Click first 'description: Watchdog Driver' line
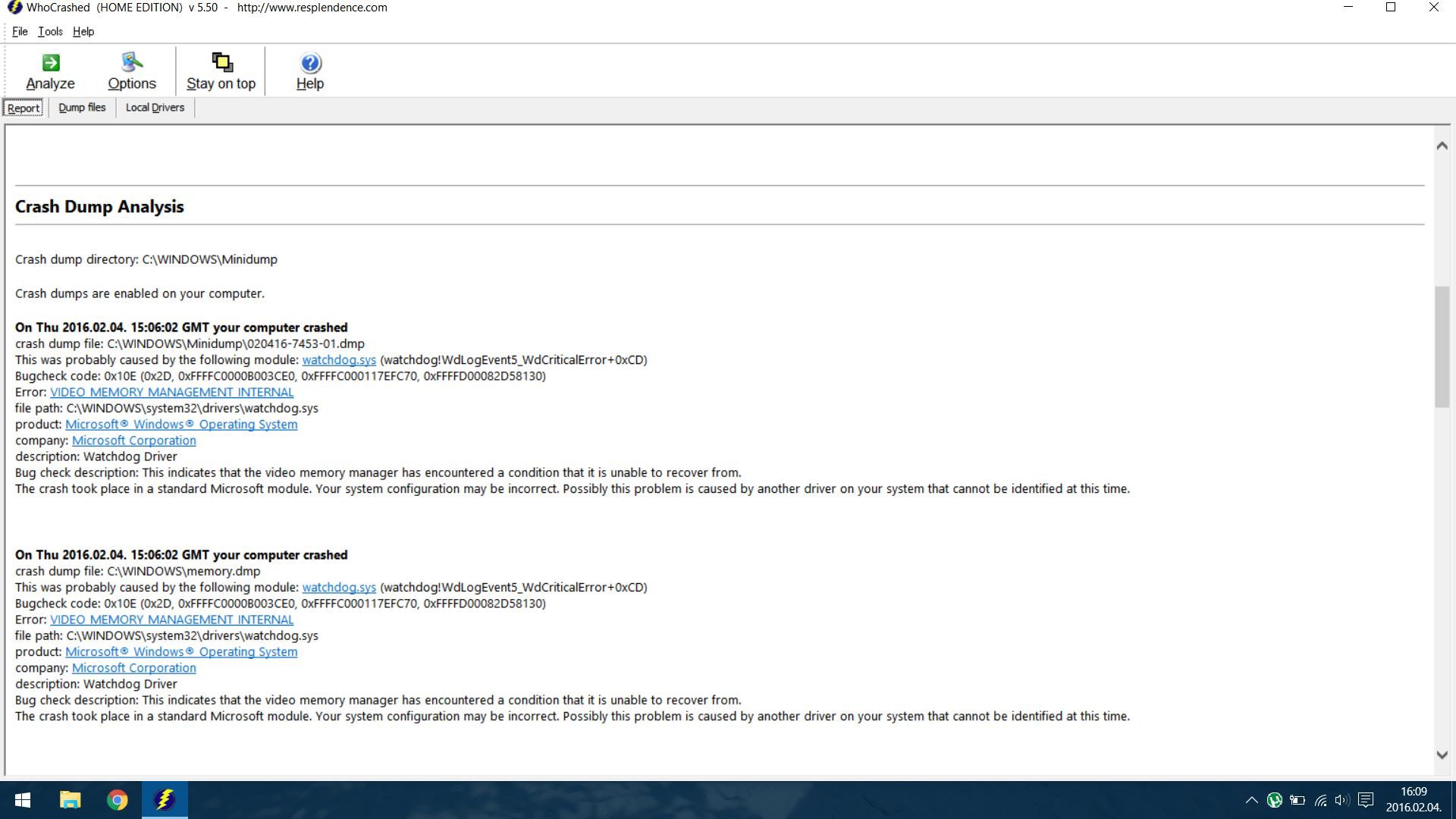This screenshot has width=1456, height=819. [x=96, y=457]
